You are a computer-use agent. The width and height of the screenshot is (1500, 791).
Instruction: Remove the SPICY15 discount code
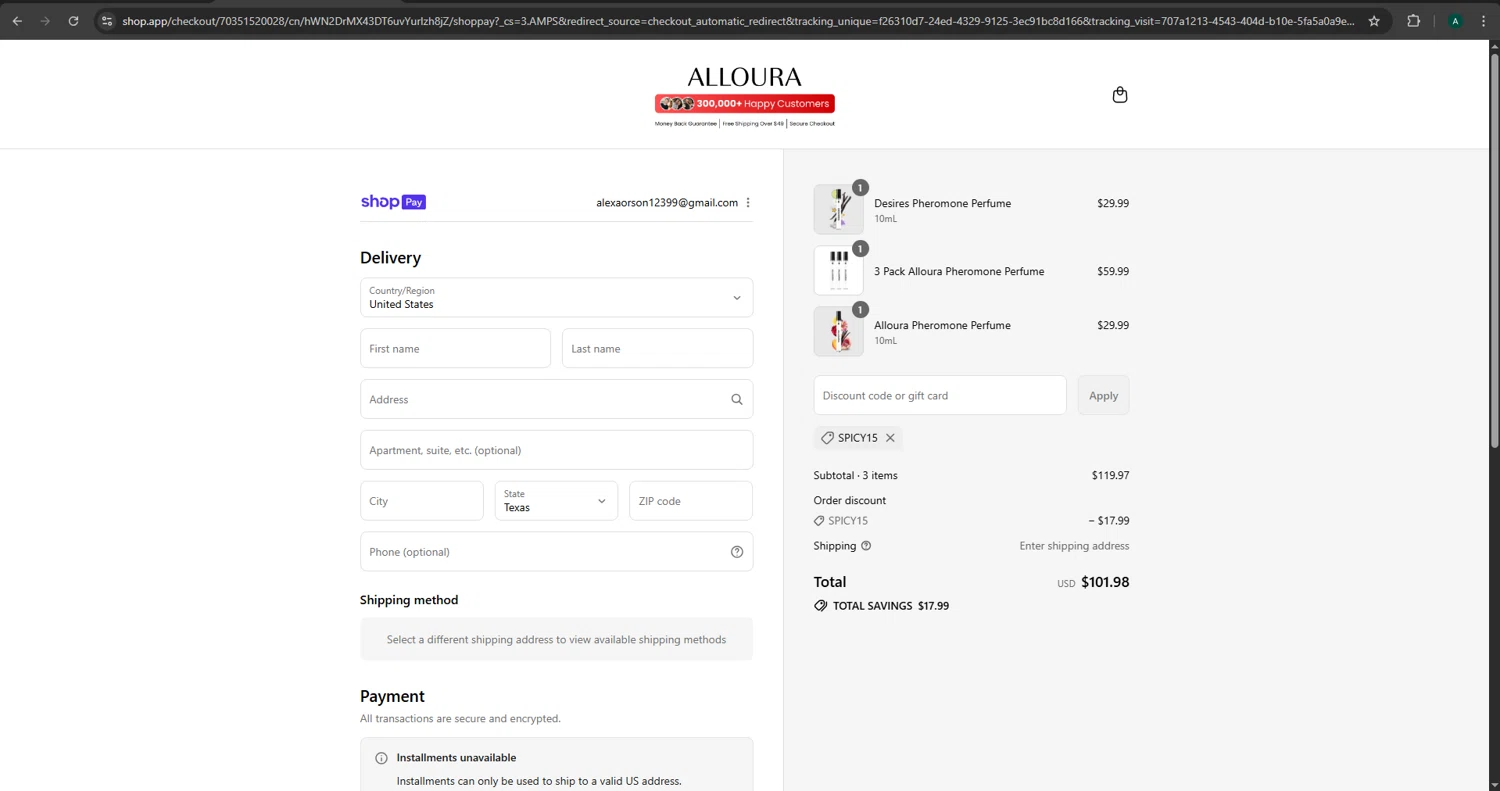click(890, 438)
